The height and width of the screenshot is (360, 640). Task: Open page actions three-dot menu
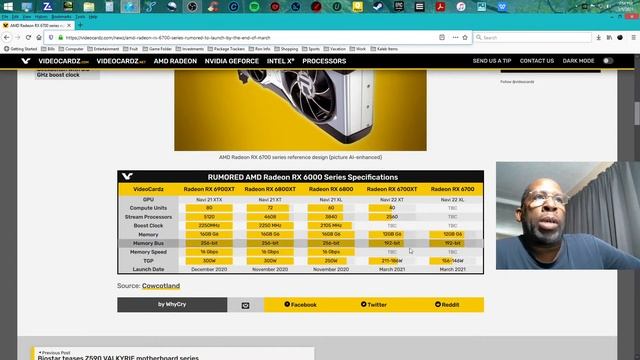(455, 38)
